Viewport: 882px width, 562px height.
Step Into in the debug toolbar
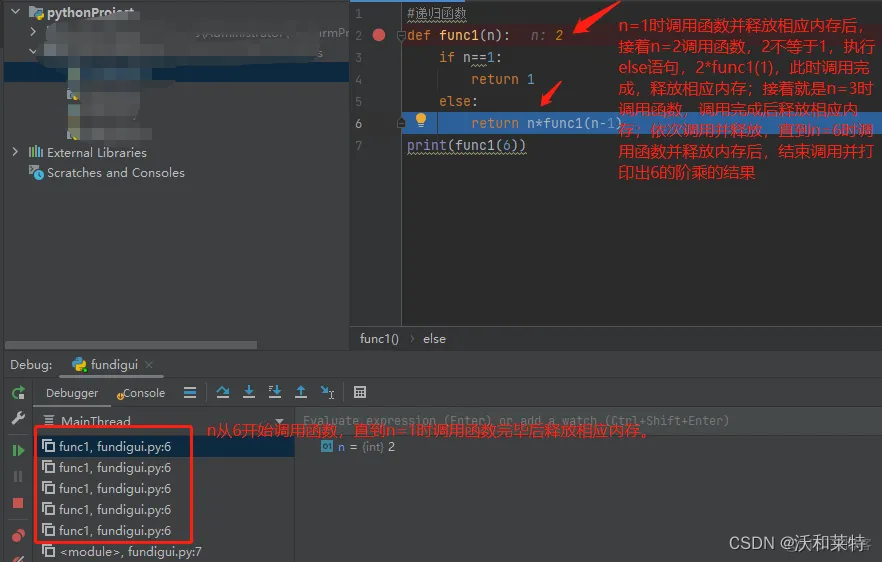(249, 392)
